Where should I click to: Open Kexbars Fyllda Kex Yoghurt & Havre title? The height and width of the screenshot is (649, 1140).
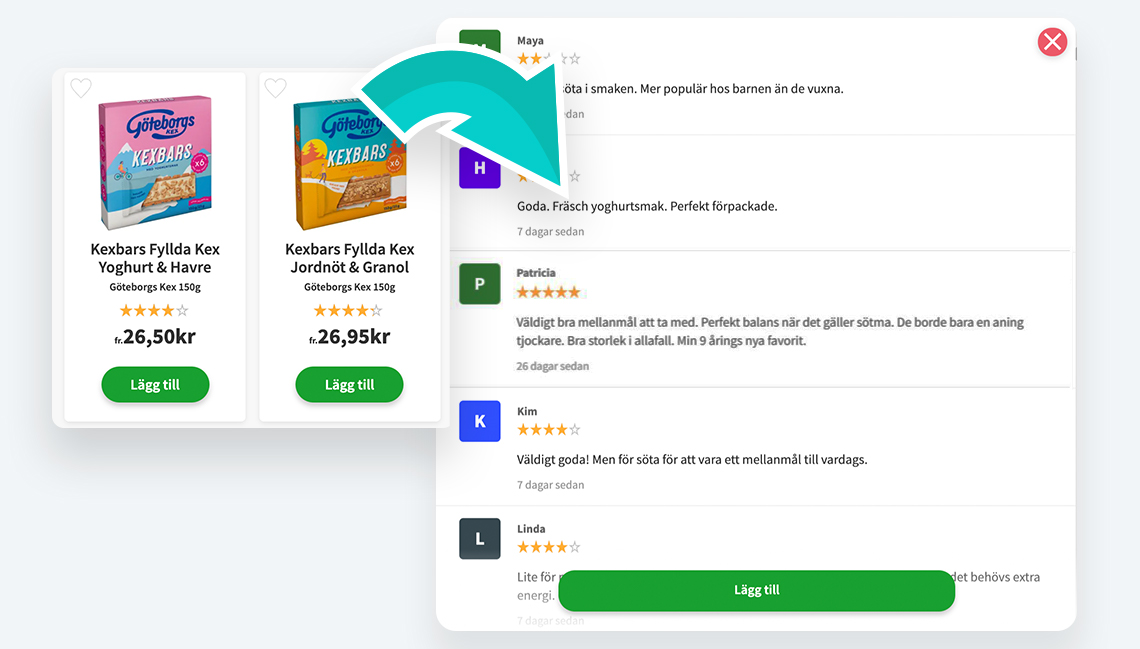point(155,258)
